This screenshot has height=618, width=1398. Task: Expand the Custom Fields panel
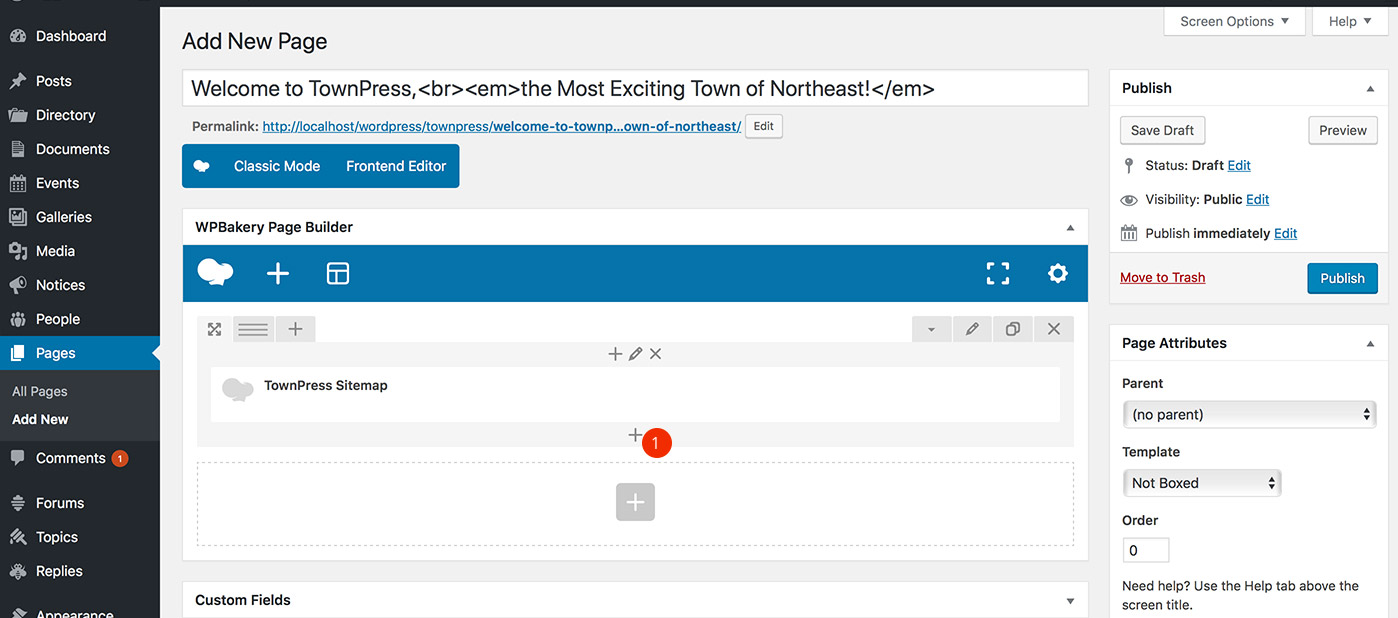coord(1070,601)
